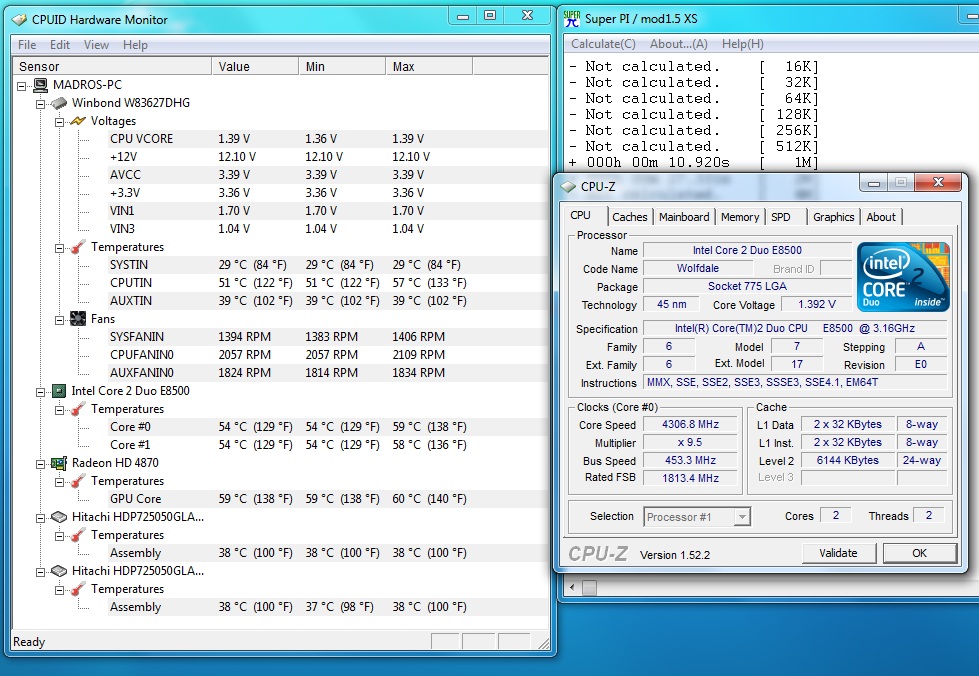Click the first Hitachi hard drive icon
The width and height of the screenshot is (979, 676).
(59, 517)
